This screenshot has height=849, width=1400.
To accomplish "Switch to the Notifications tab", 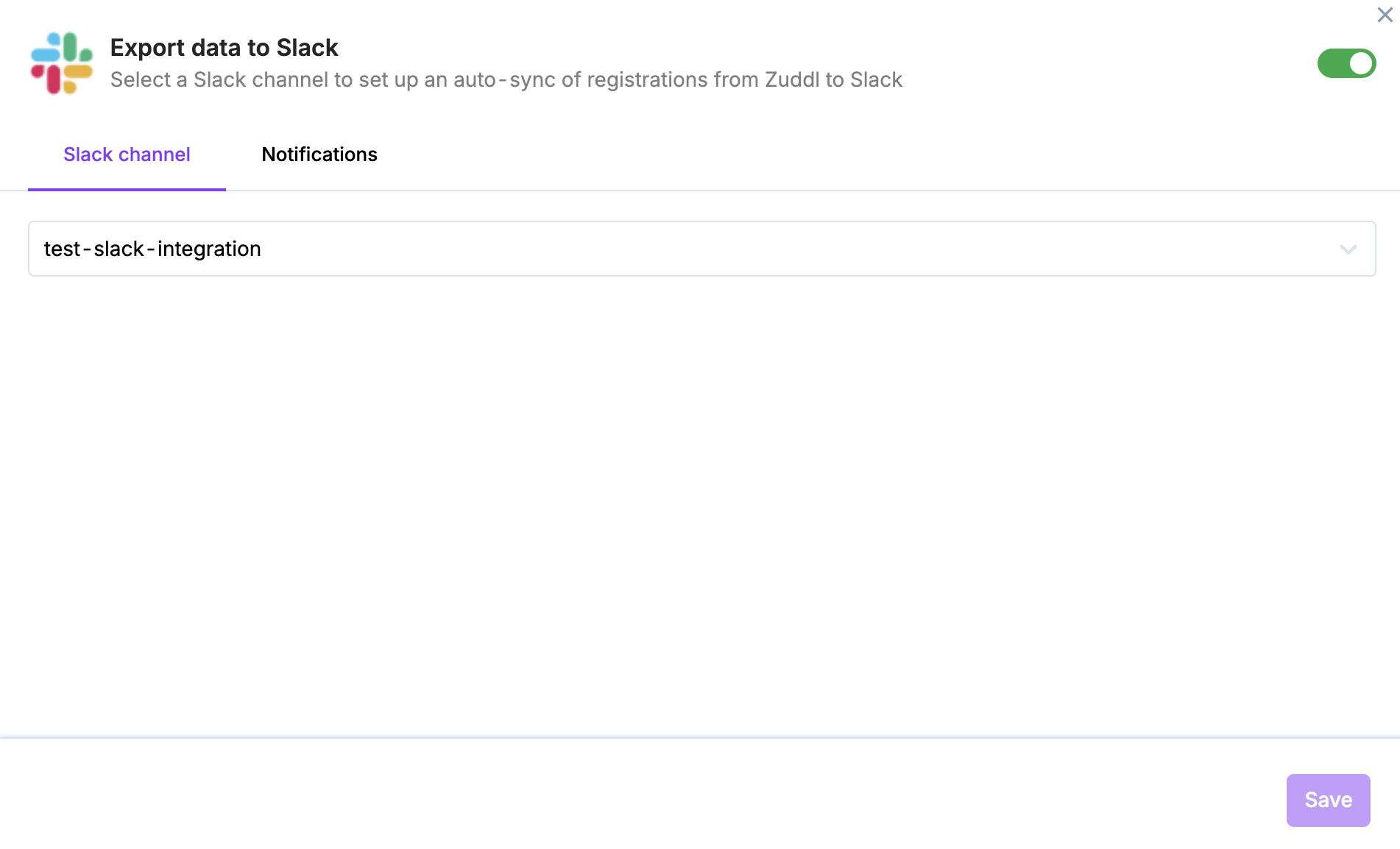I will click(319, 154).
